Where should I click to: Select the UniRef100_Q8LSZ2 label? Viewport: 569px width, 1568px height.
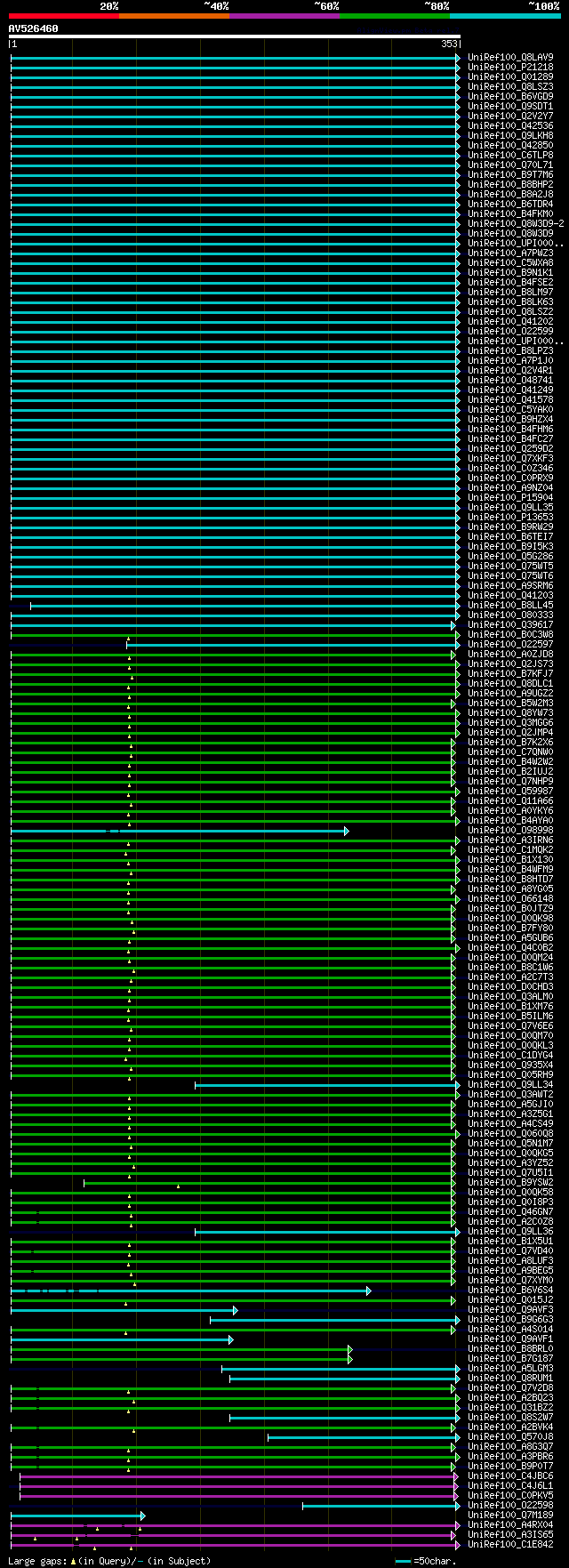pos(510,311)
